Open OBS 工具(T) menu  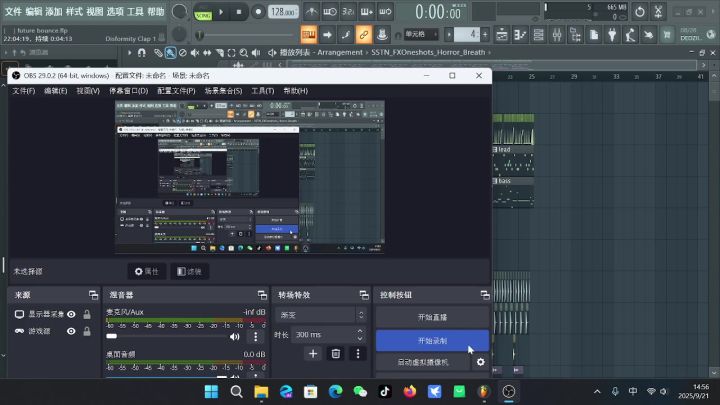tap(263, 91)
